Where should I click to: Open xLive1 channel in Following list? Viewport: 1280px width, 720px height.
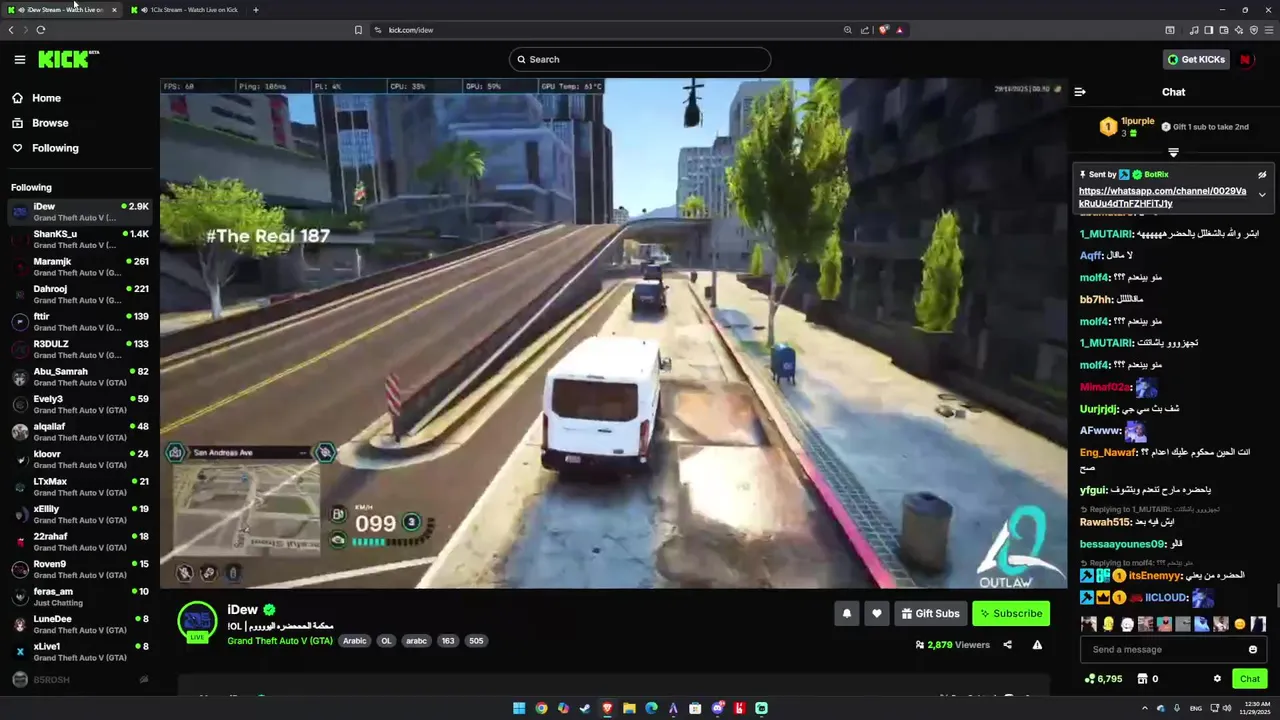point(78,652)
